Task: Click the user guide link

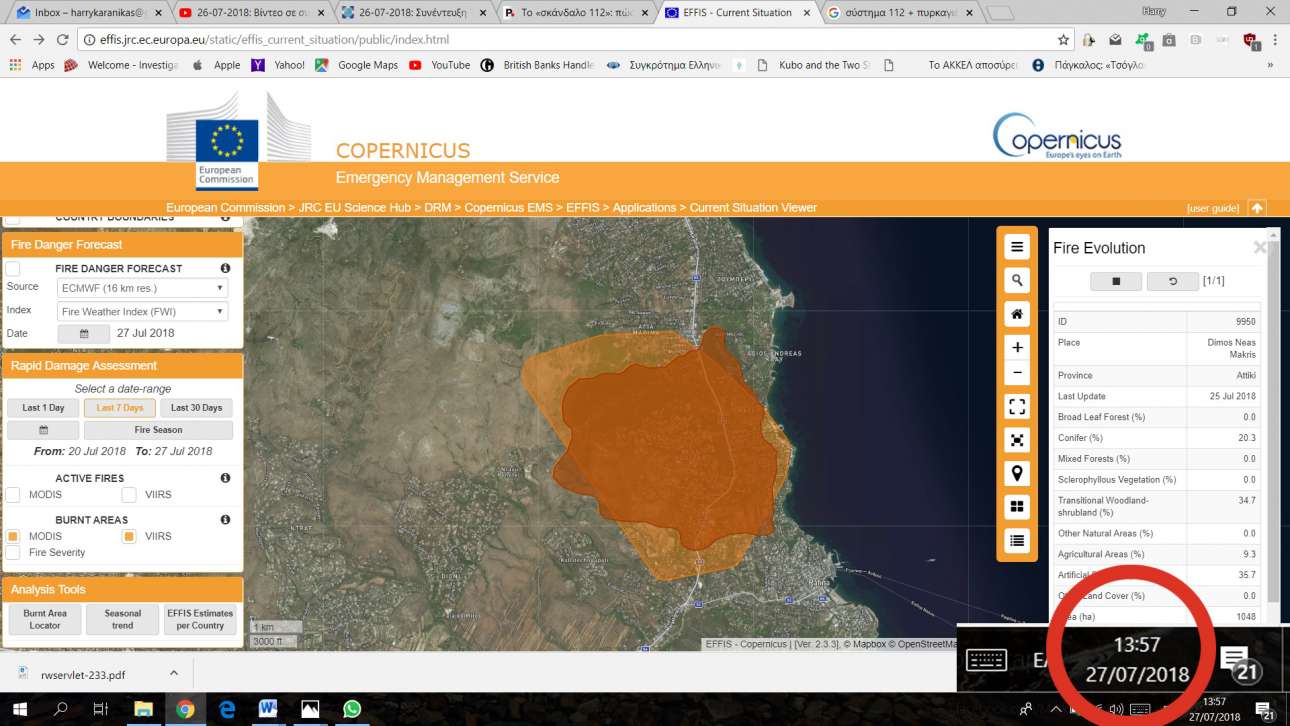Action: [x=1212, y=208]
